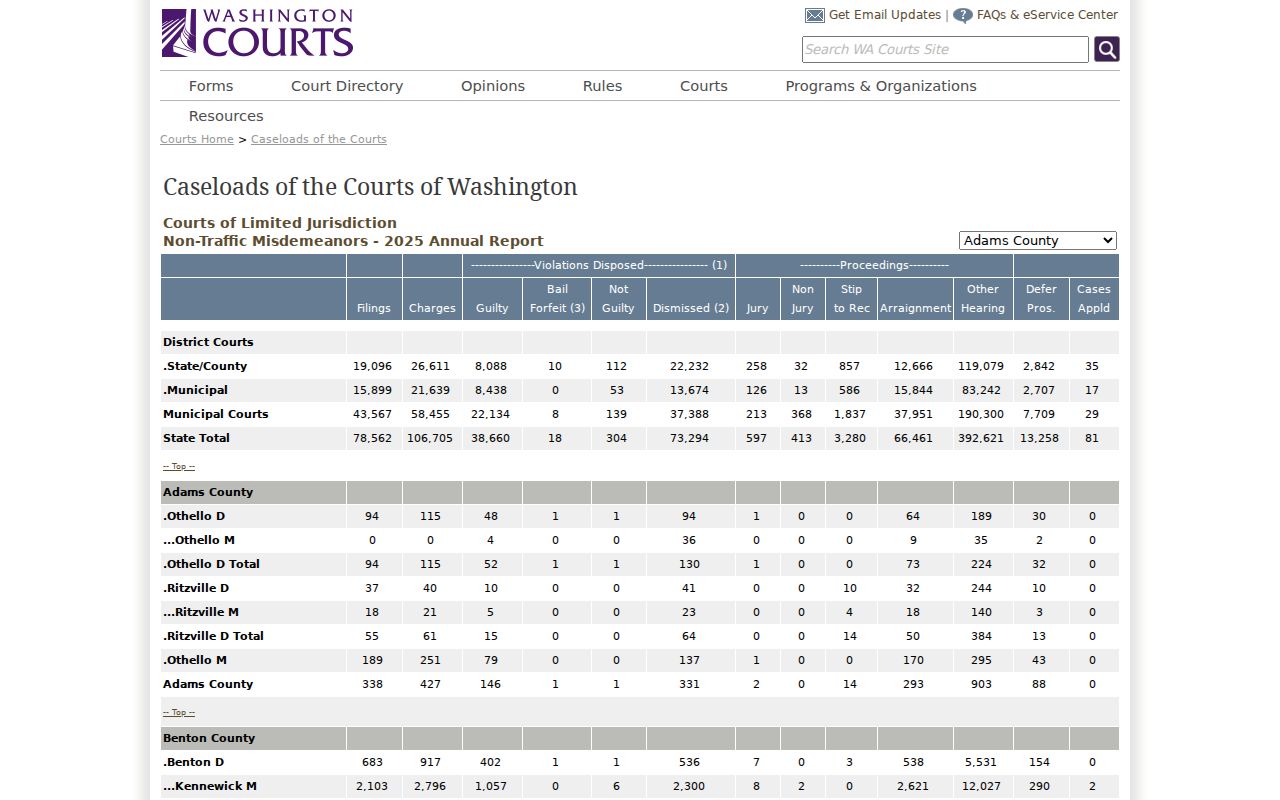
Task: Click the Adams County section header
Action: [208, 492]
